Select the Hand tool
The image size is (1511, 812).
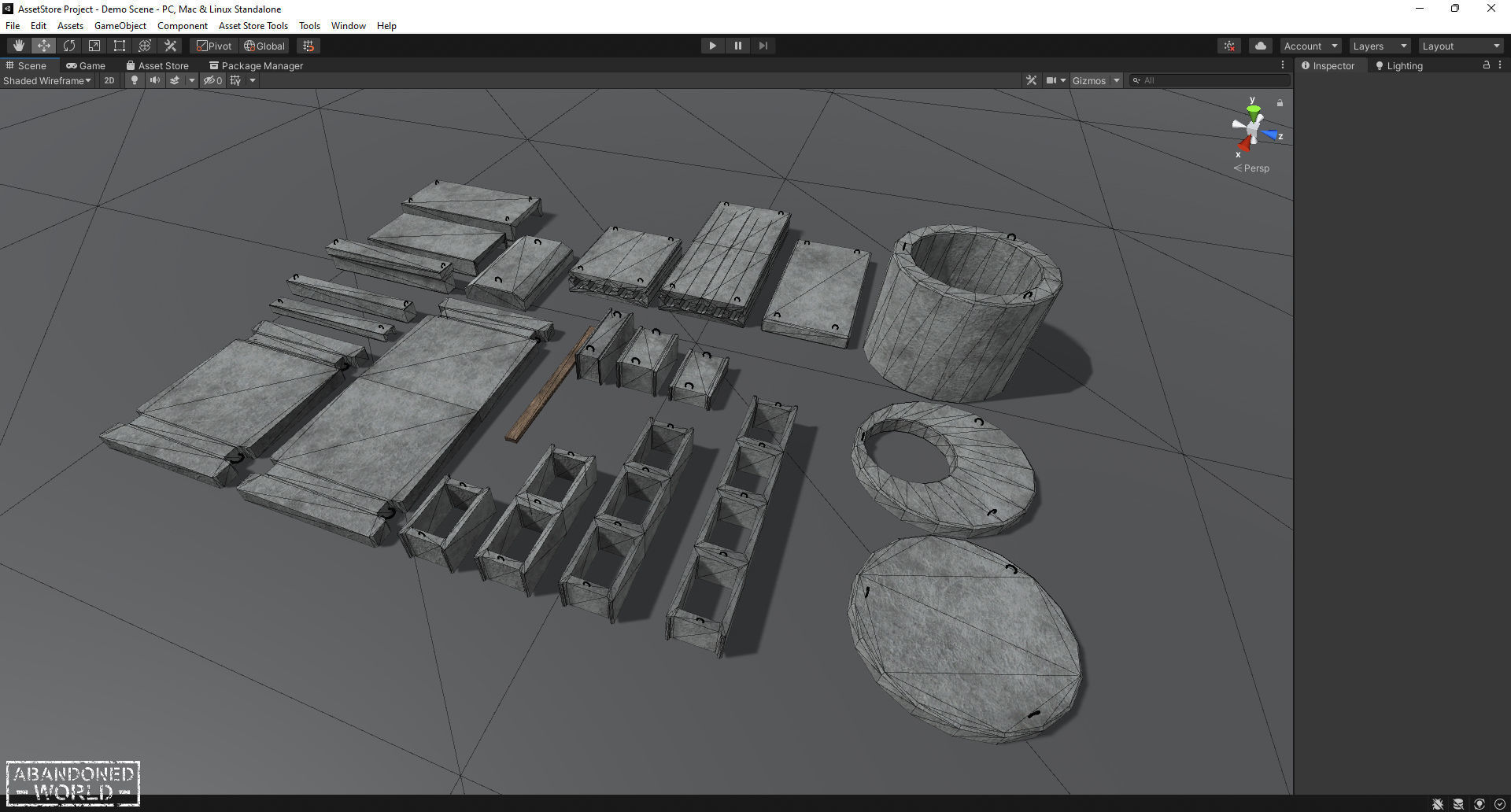[19, 46]
